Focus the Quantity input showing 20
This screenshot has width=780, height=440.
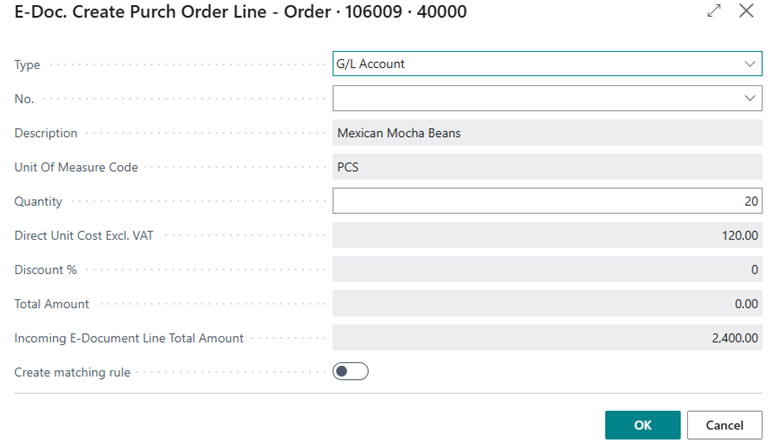click(547, 201)
